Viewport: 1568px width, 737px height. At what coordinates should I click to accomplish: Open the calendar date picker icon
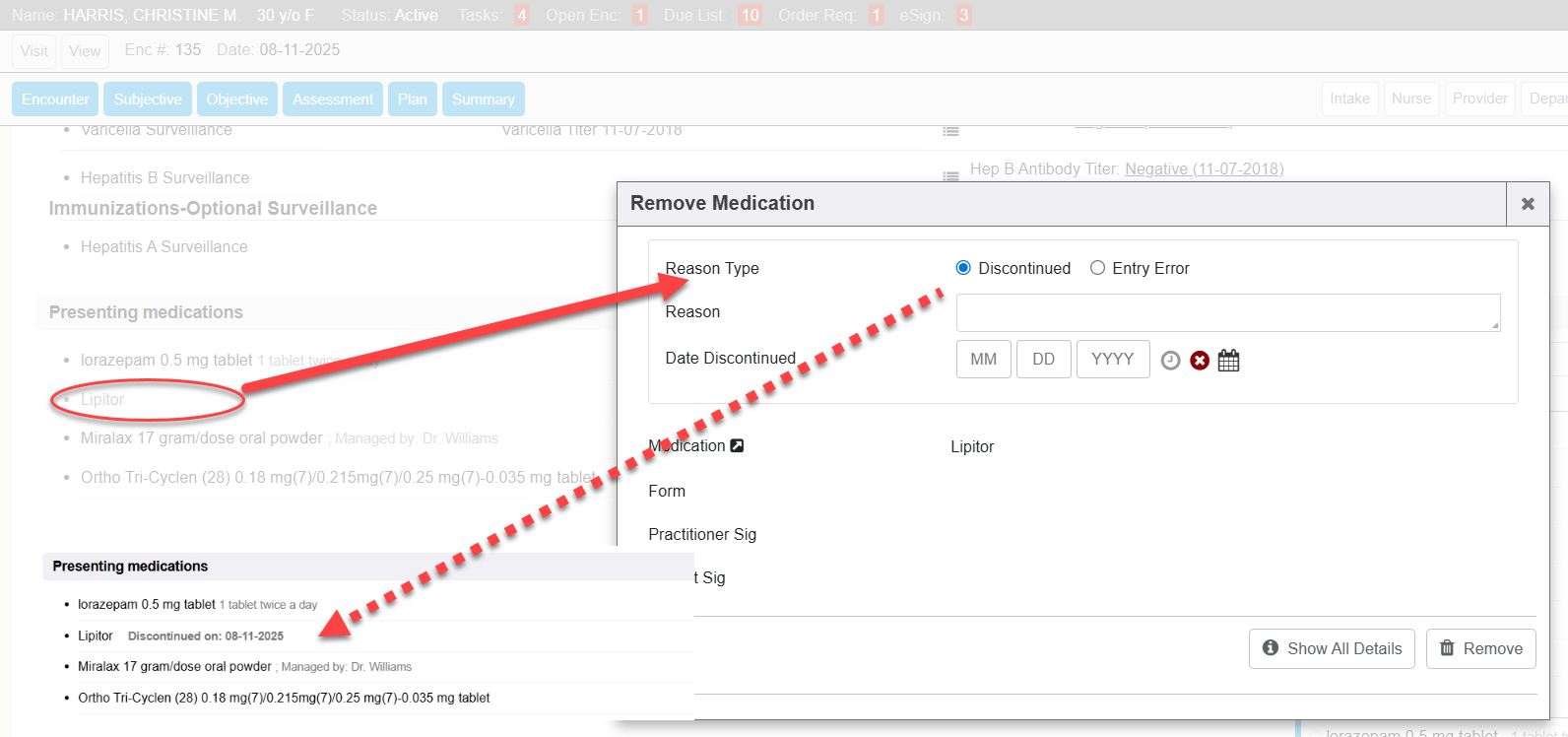coord(1228,361)
